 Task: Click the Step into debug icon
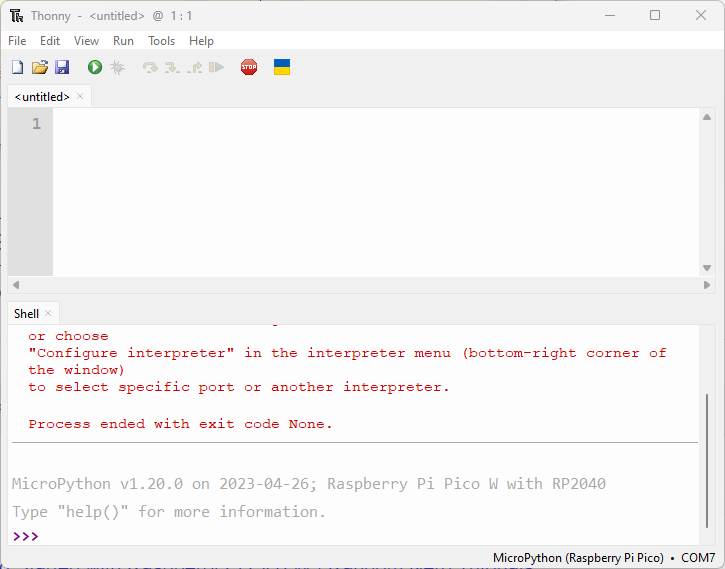172,67
